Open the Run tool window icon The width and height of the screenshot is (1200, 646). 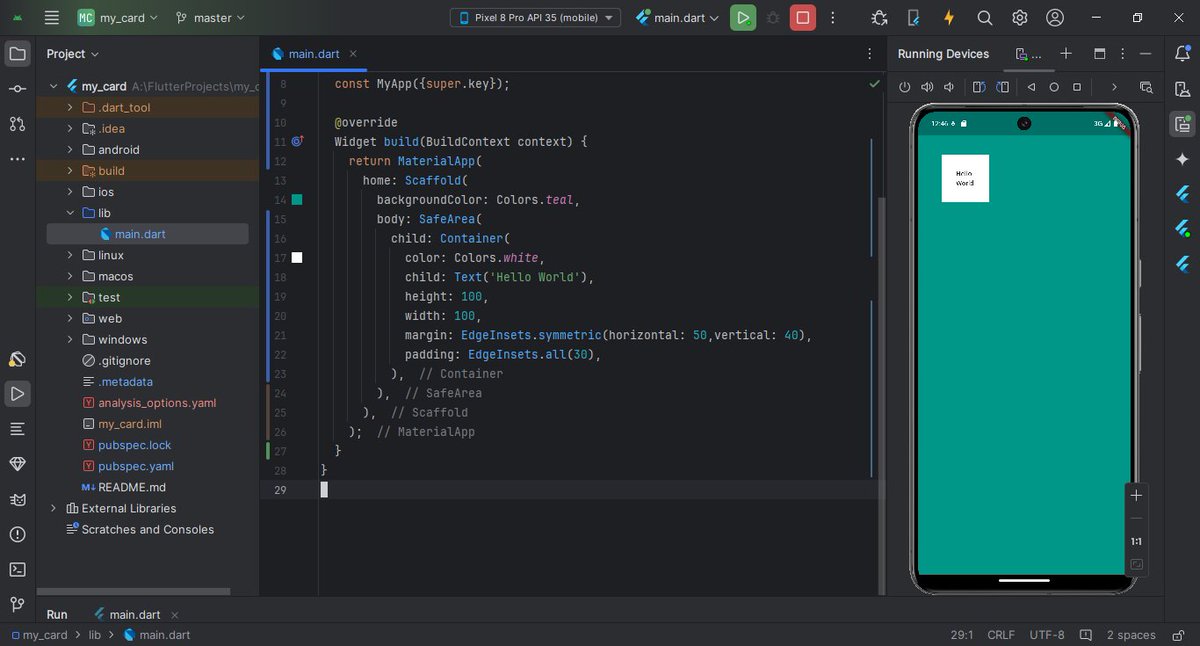(x=17, y=394)
